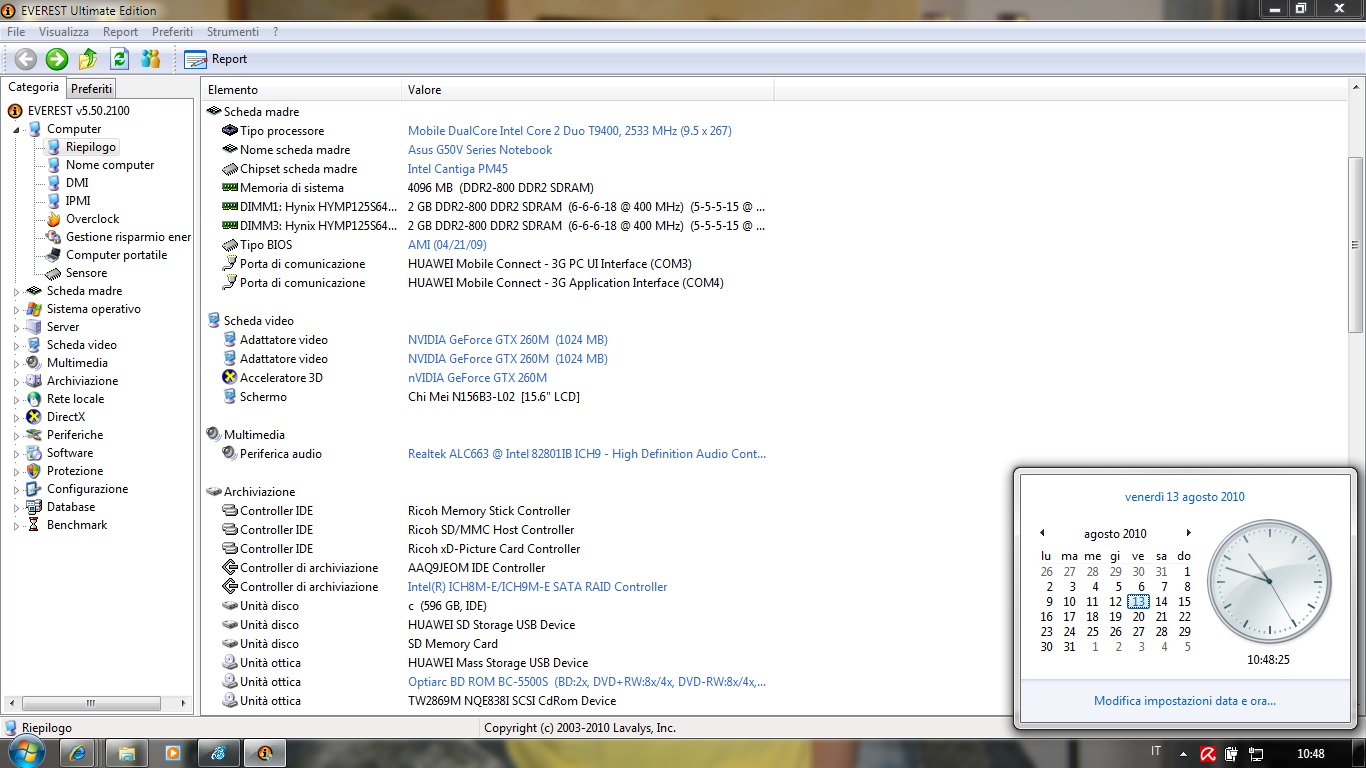Click the Periferiche tree icon
Screen dimensions: 1366x768
point(34,435)
